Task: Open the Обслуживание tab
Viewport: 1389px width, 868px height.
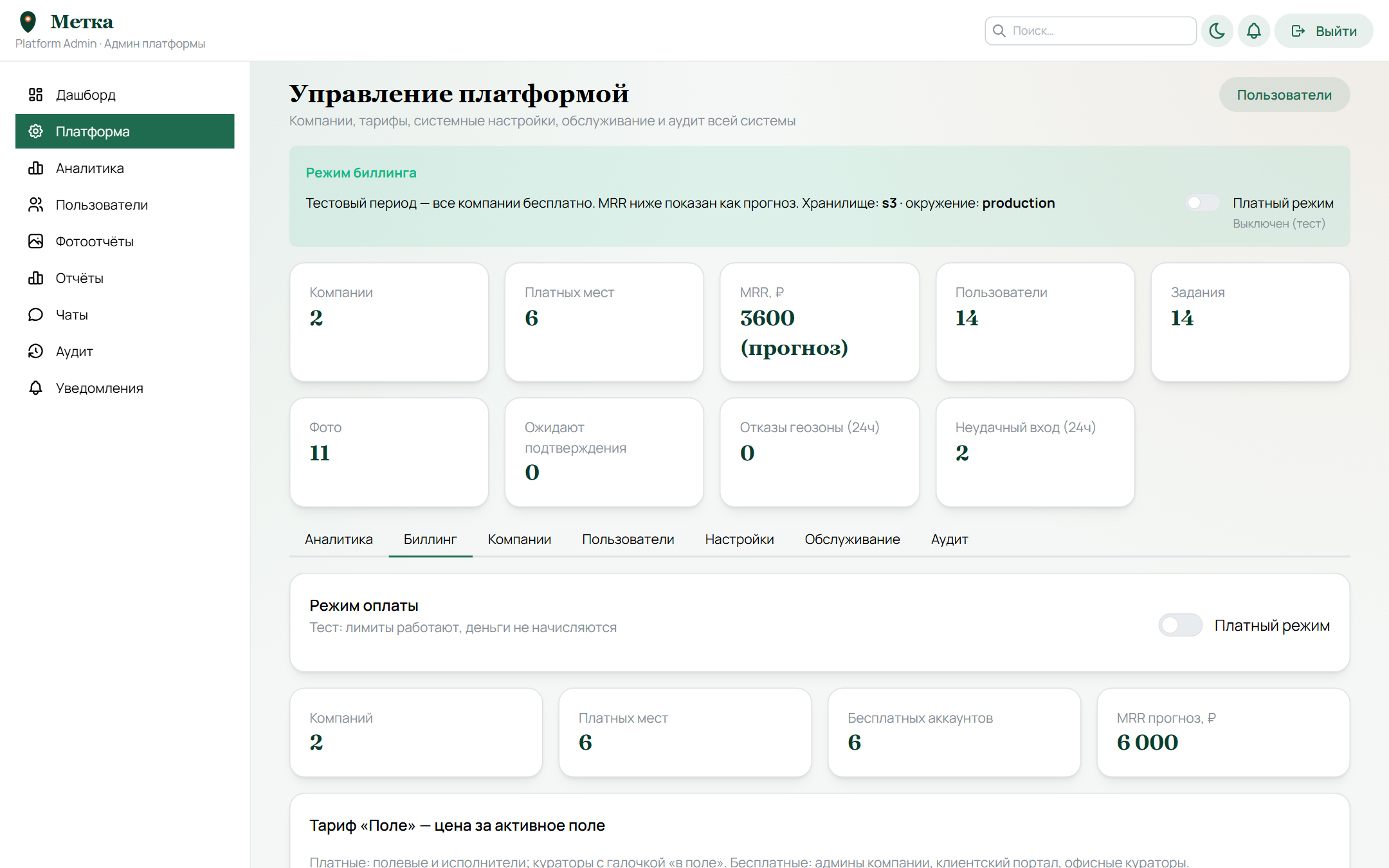Action: click(853, 539)
